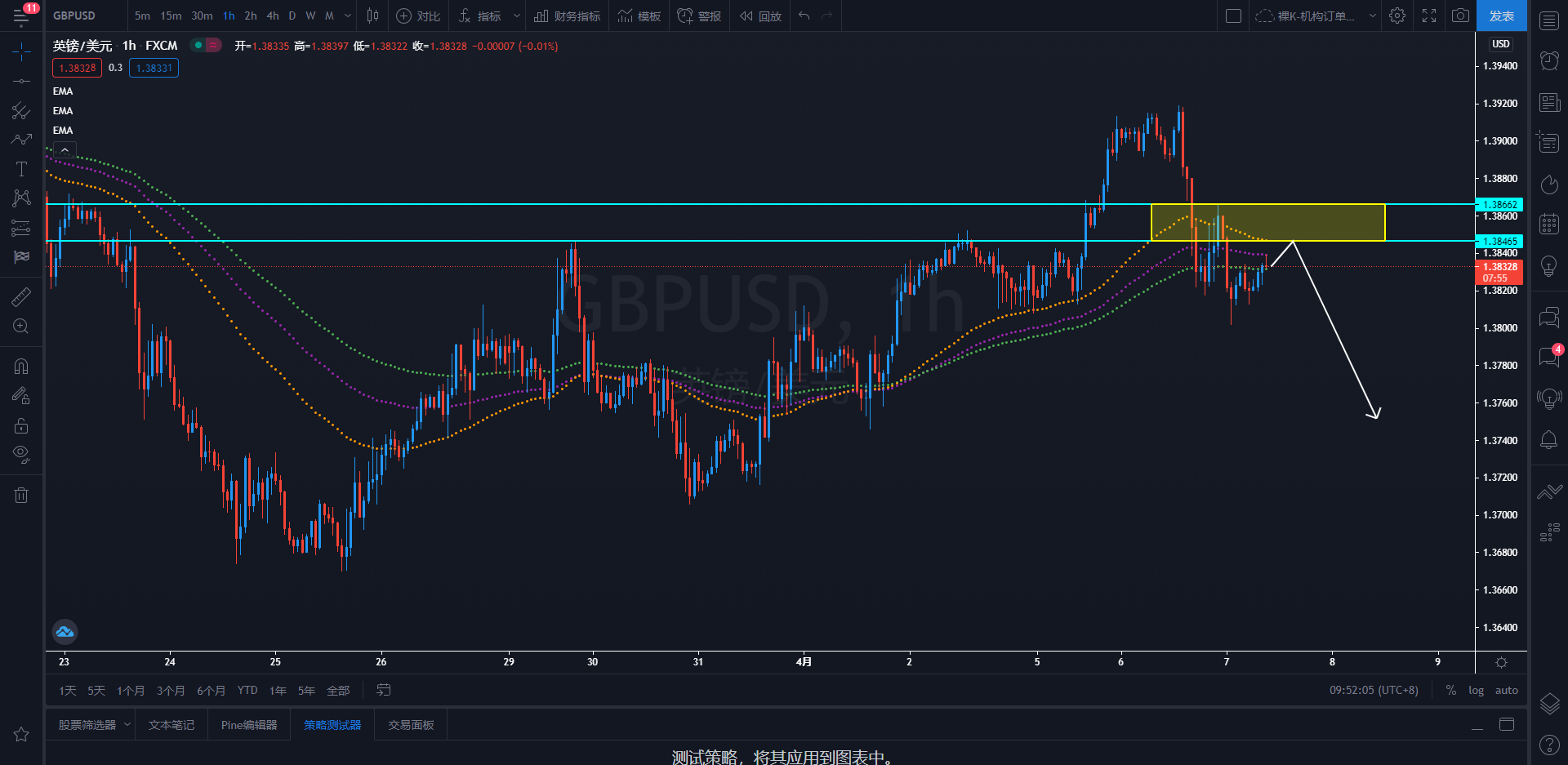The image size is (1568, 765).
Task: Collapse the EMA indicator legend arrow
Action: coord(65,150)
